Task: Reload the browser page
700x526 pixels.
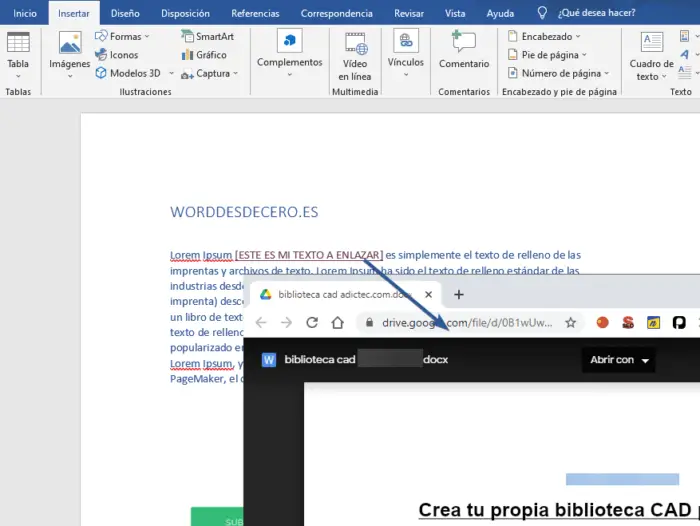Action: [312, 322]
